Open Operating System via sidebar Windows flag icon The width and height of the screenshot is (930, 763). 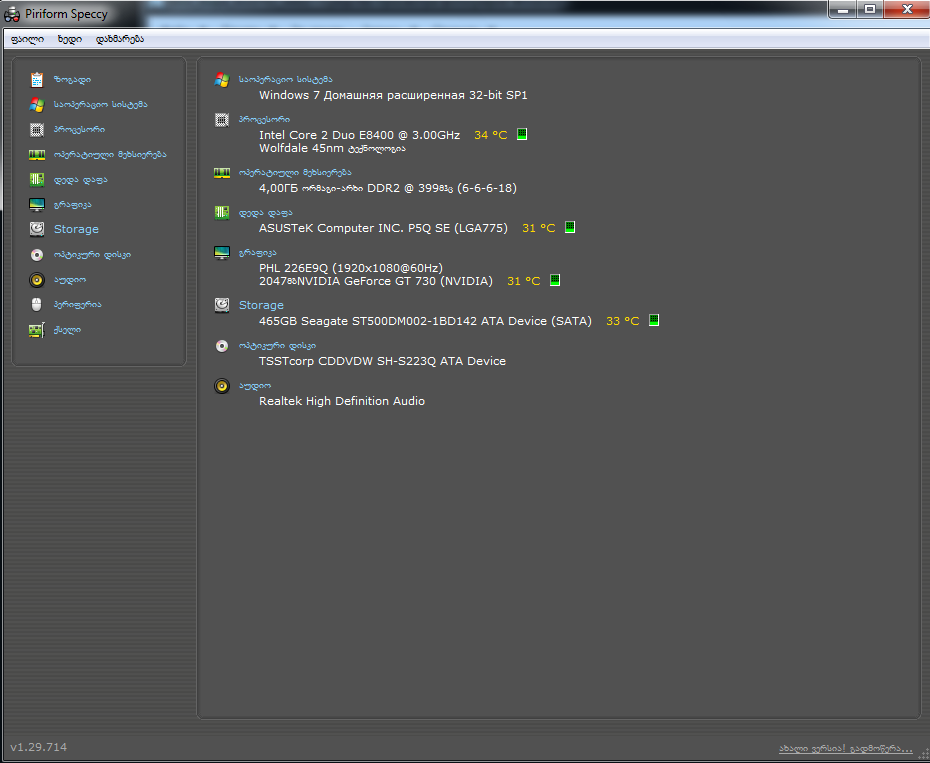(37, 104)
